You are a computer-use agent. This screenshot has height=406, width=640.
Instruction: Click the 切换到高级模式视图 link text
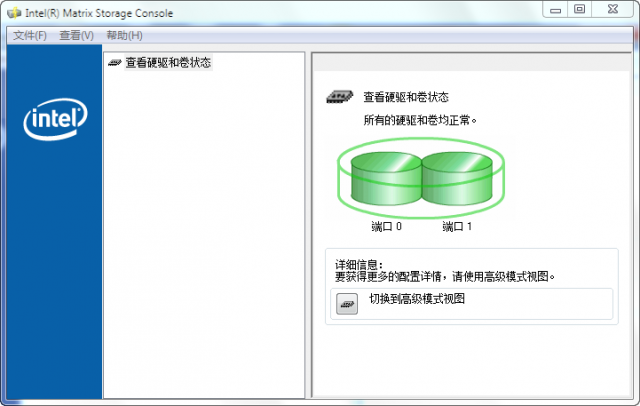[x=417, y=299]
